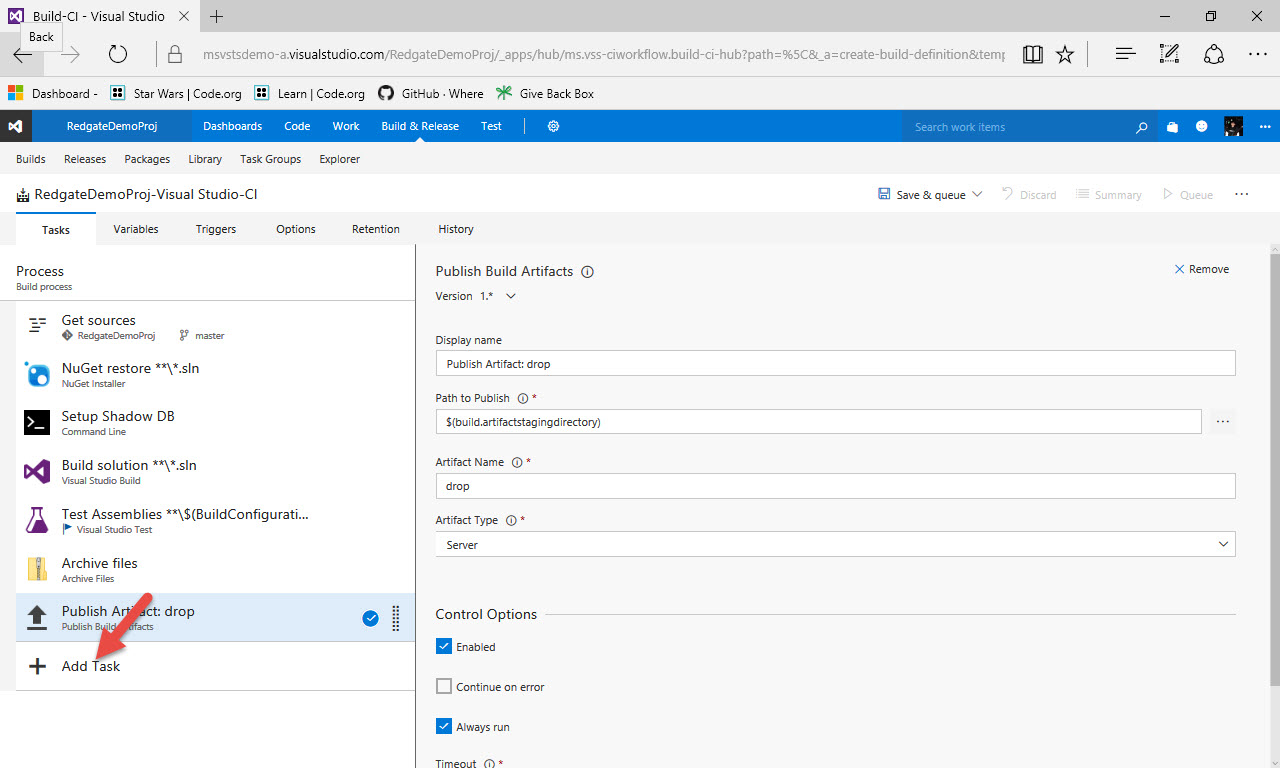Switch to the History tab
This screenshot has width=1280, height=768.
456,229
